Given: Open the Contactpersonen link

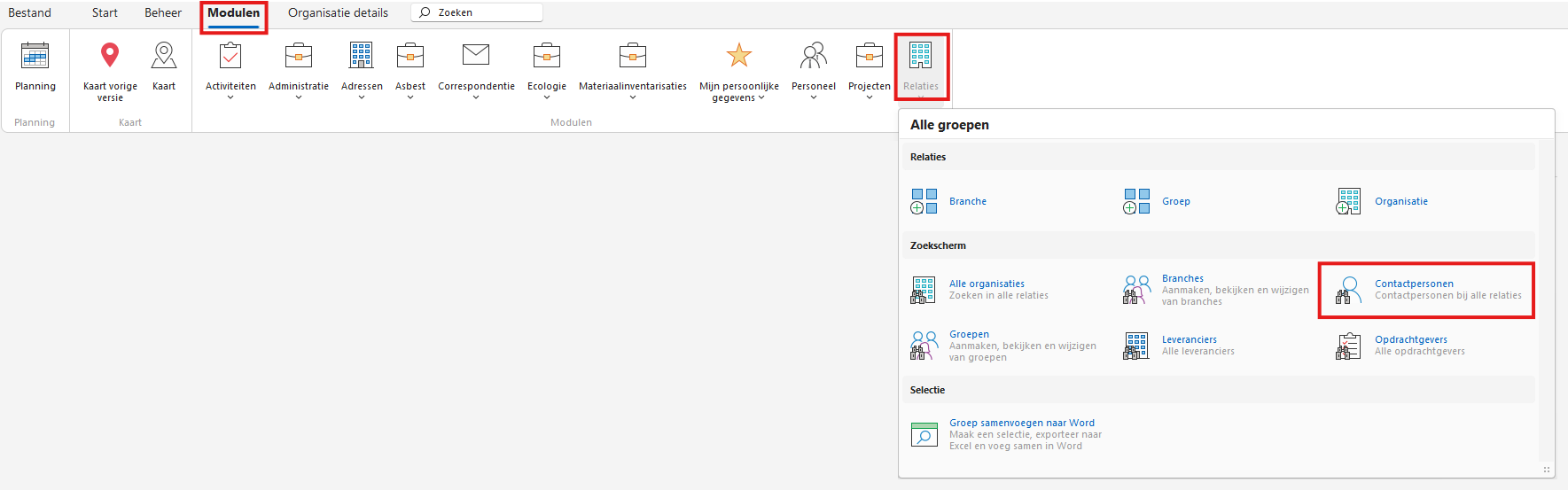Looking at the screenshot, I should (1414, 284).
